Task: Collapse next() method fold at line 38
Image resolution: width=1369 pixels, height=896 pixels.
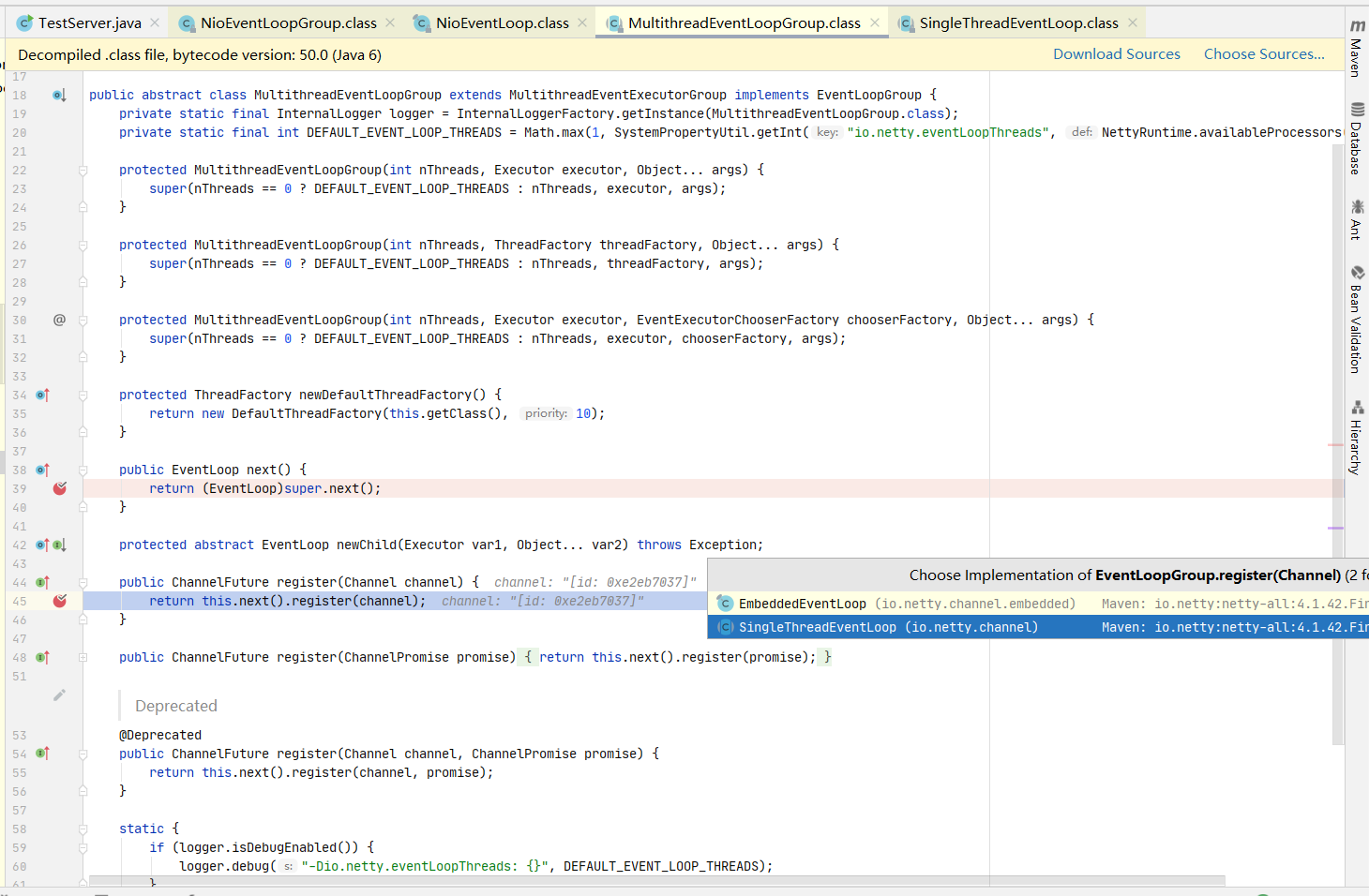Action: 83,470
